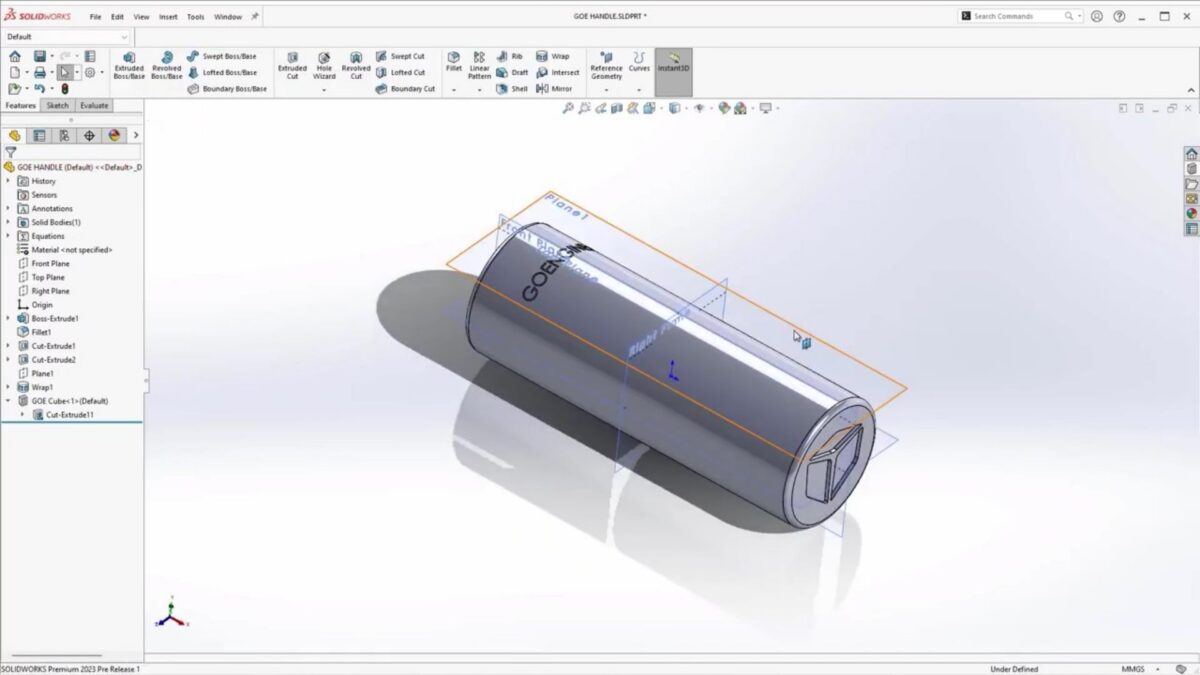1200x675 pixels.
Task: Switch to the Sketch tab
Action: tap(58, 105)
